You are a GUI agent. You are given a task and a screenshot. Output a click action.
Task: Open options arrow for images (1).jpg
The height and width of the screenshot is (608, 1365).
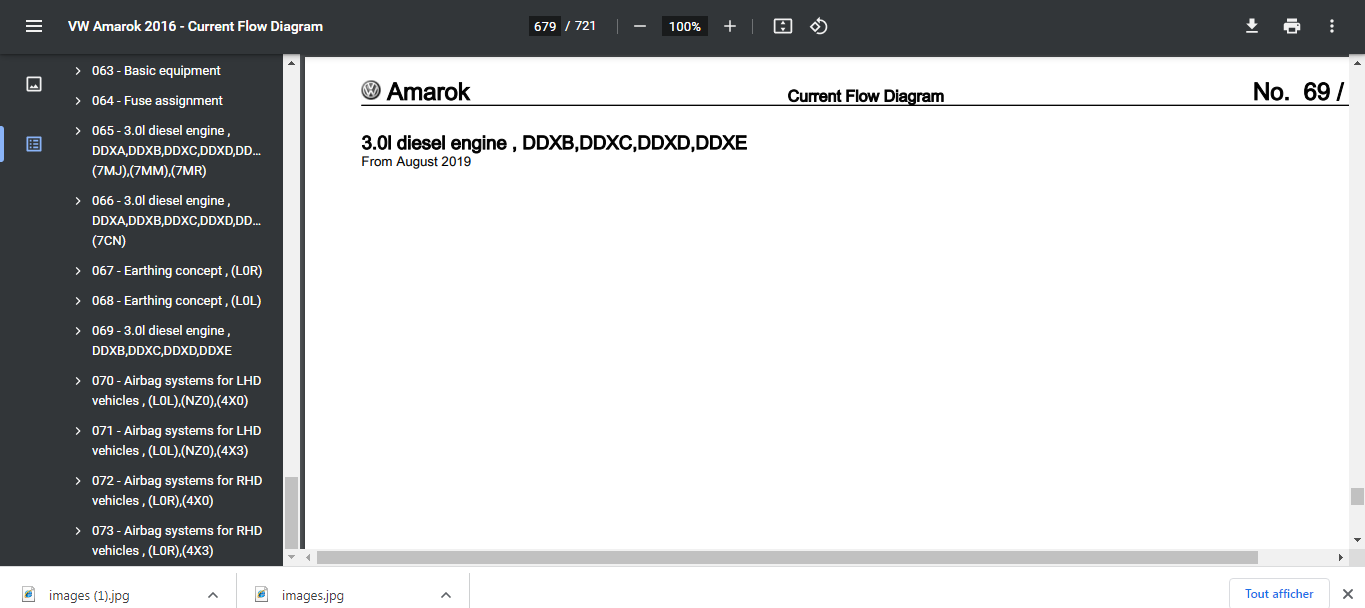(x=213, y=595)
